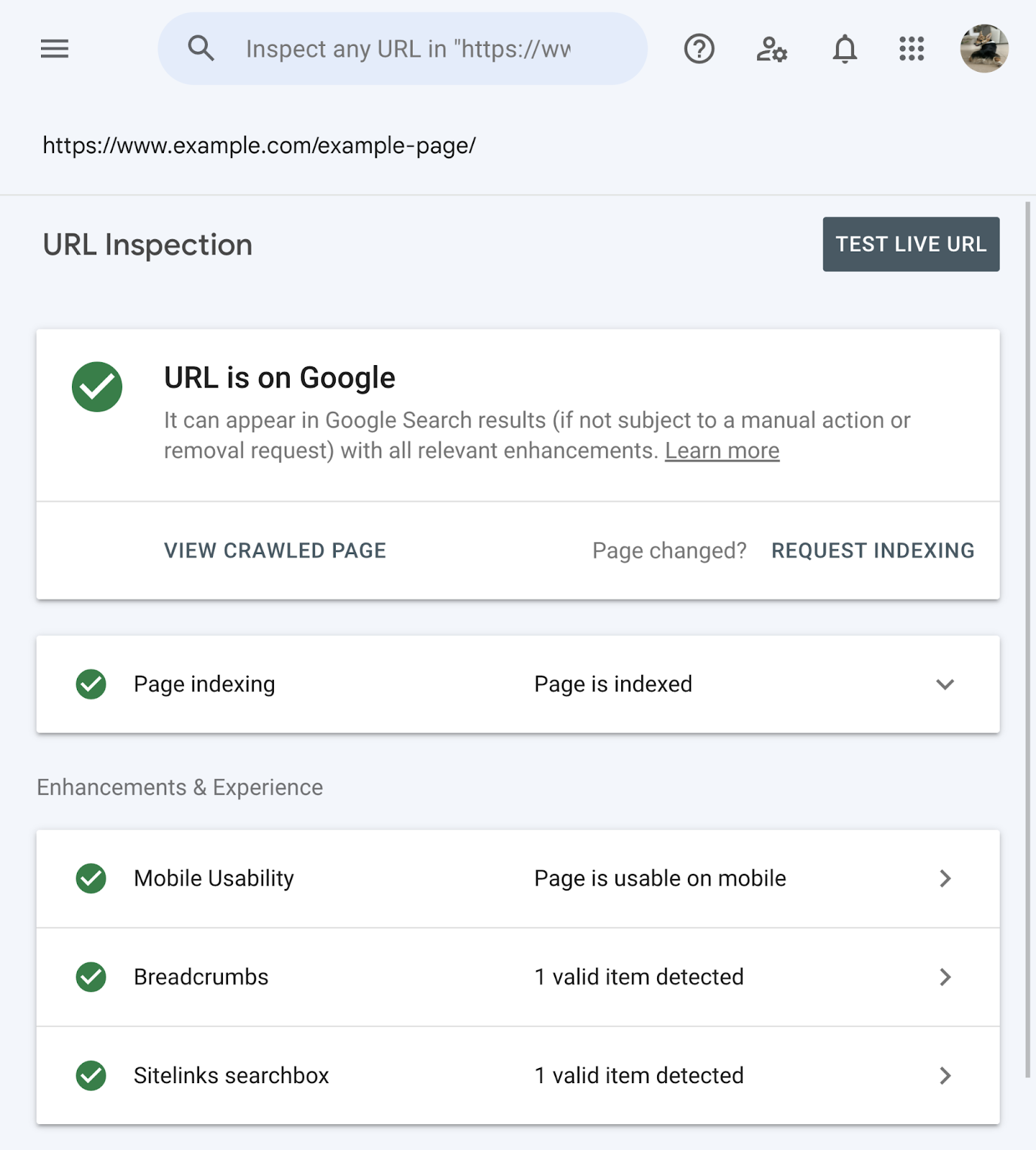
Task: Click the green URL is on Google checkmark
Action: pyautogui.click(x=97, y=387)
